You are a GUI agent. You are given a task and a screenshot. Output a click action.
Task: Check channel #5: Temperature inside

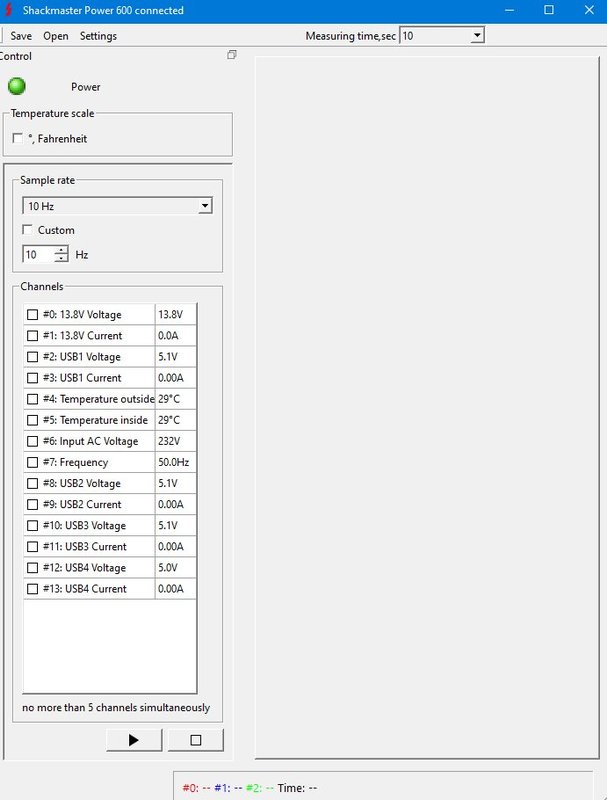[32, 420]
